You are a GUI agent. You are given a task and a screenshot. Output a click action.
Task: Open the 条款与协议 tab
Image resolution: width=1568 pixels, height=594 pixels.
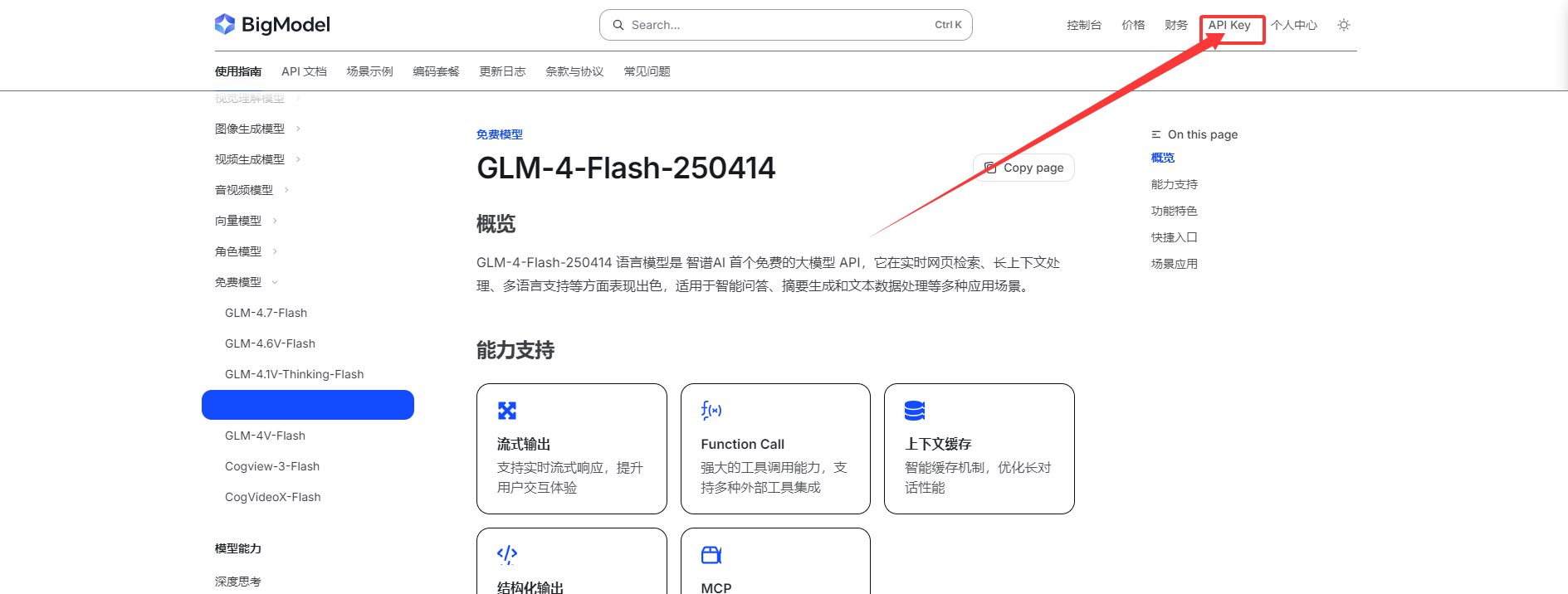[574, 71]
